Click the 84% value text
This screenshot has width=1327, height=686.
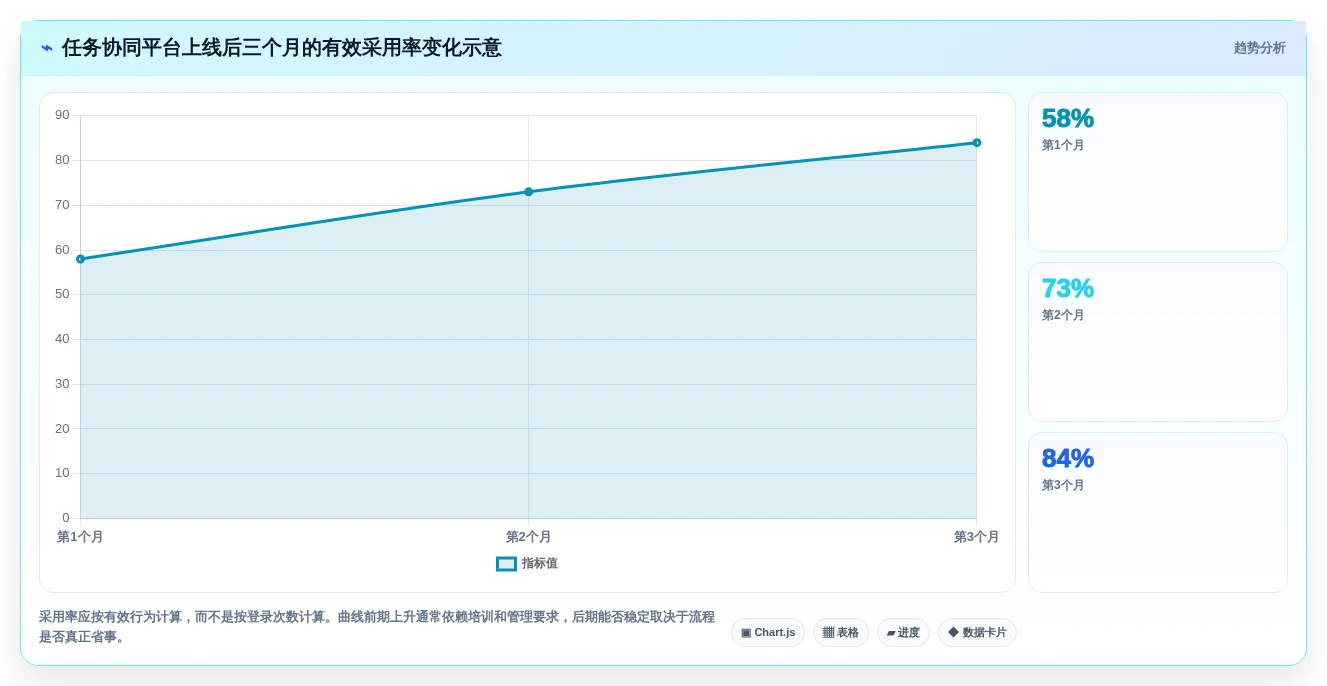point(1068,459)
